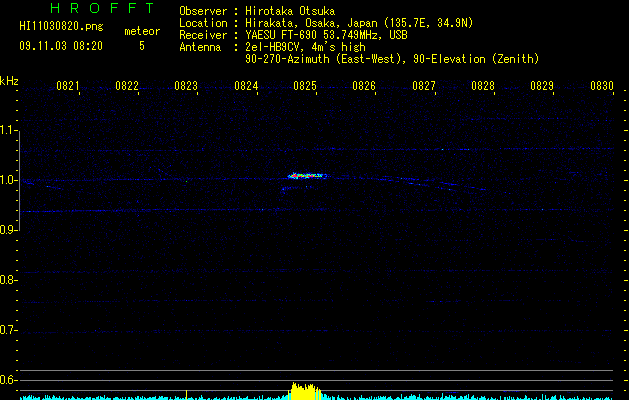Click the 0821 time marker
Image resolution: width=629 pixels, height=400 pixels.
click(67, 86)
